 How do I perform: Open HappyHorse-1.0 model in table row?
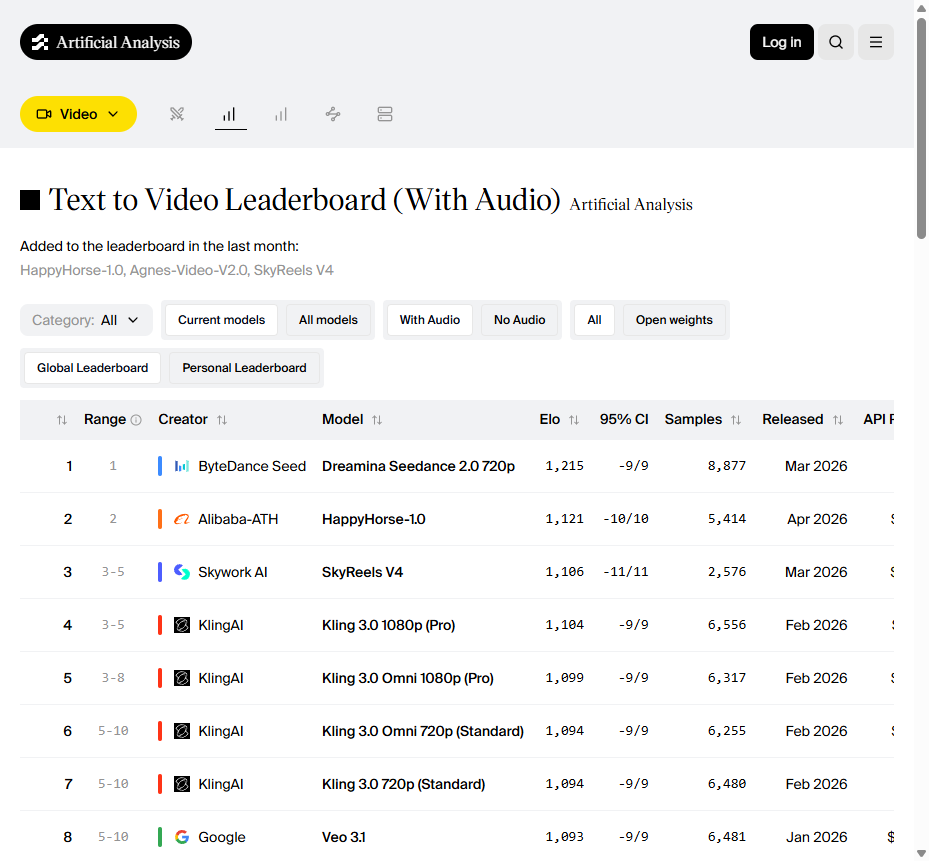pos(374,519)
